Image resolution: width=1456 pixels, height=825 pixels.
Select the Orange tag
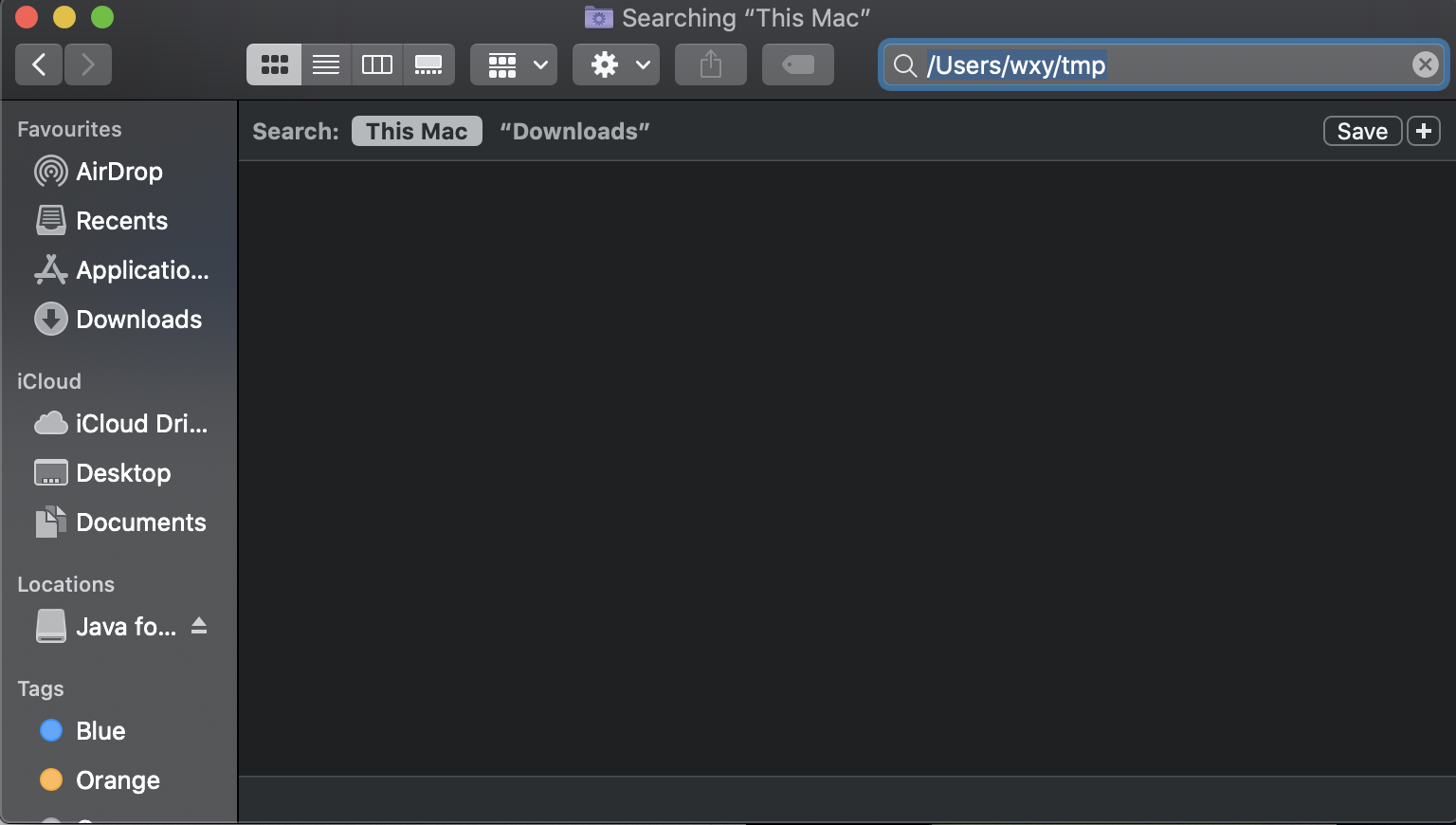pyautogui.click(x=118, y=780)
